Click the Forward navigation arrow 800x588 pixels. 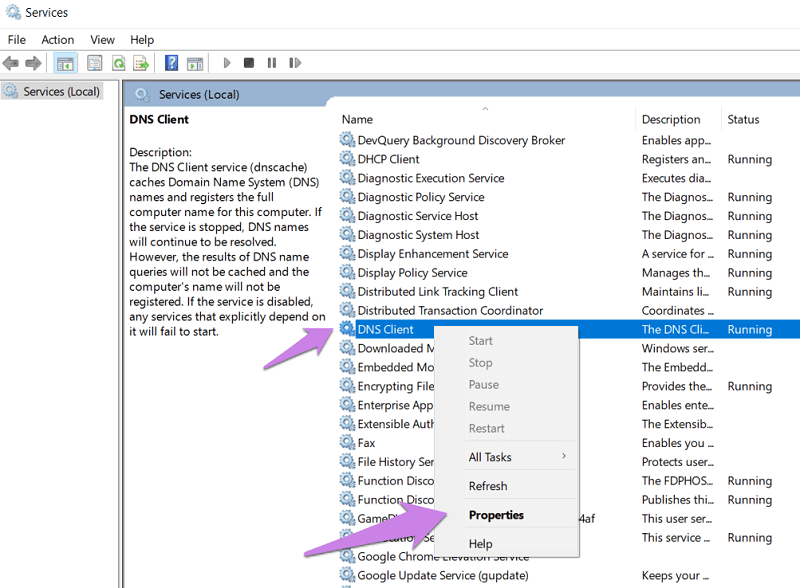pos(33,62)
